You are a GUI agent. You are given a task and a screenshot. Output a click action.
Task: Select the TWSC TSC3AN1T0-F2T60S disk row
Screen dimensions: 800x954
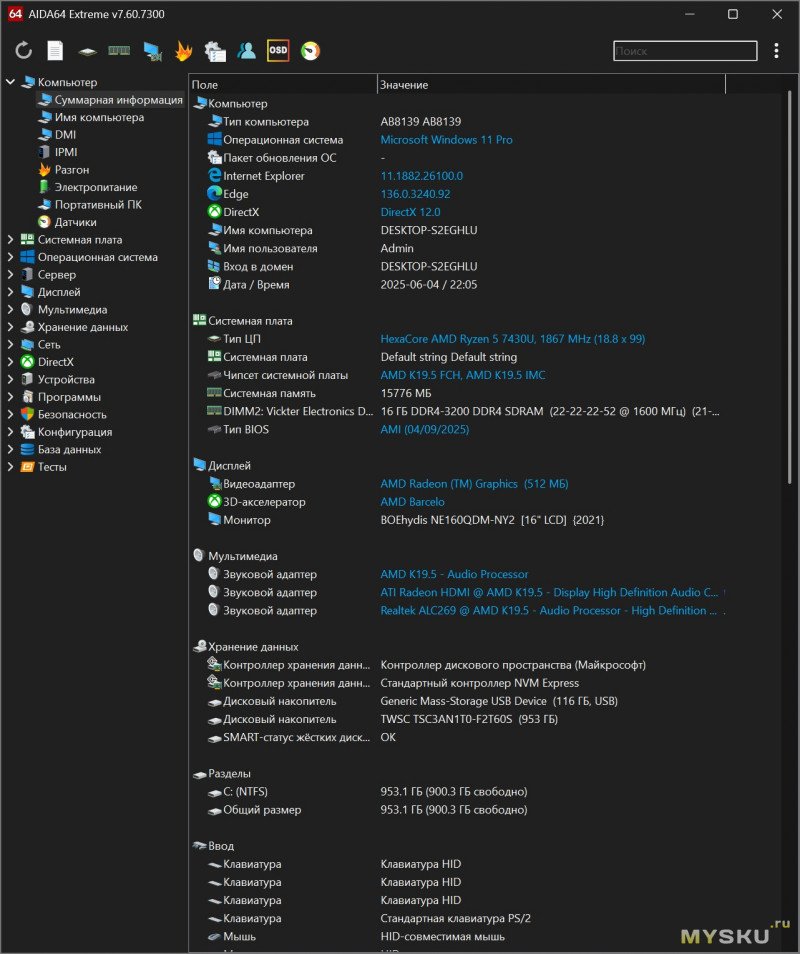tap(458, 719)
